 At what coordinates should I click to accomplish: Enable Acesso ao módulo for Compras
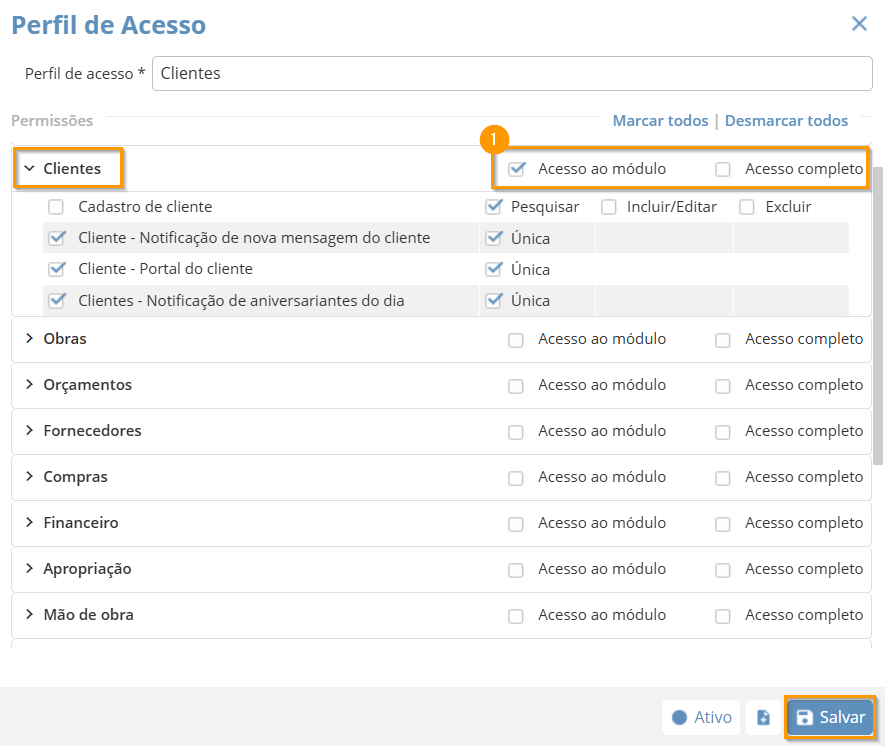[516, 478]
